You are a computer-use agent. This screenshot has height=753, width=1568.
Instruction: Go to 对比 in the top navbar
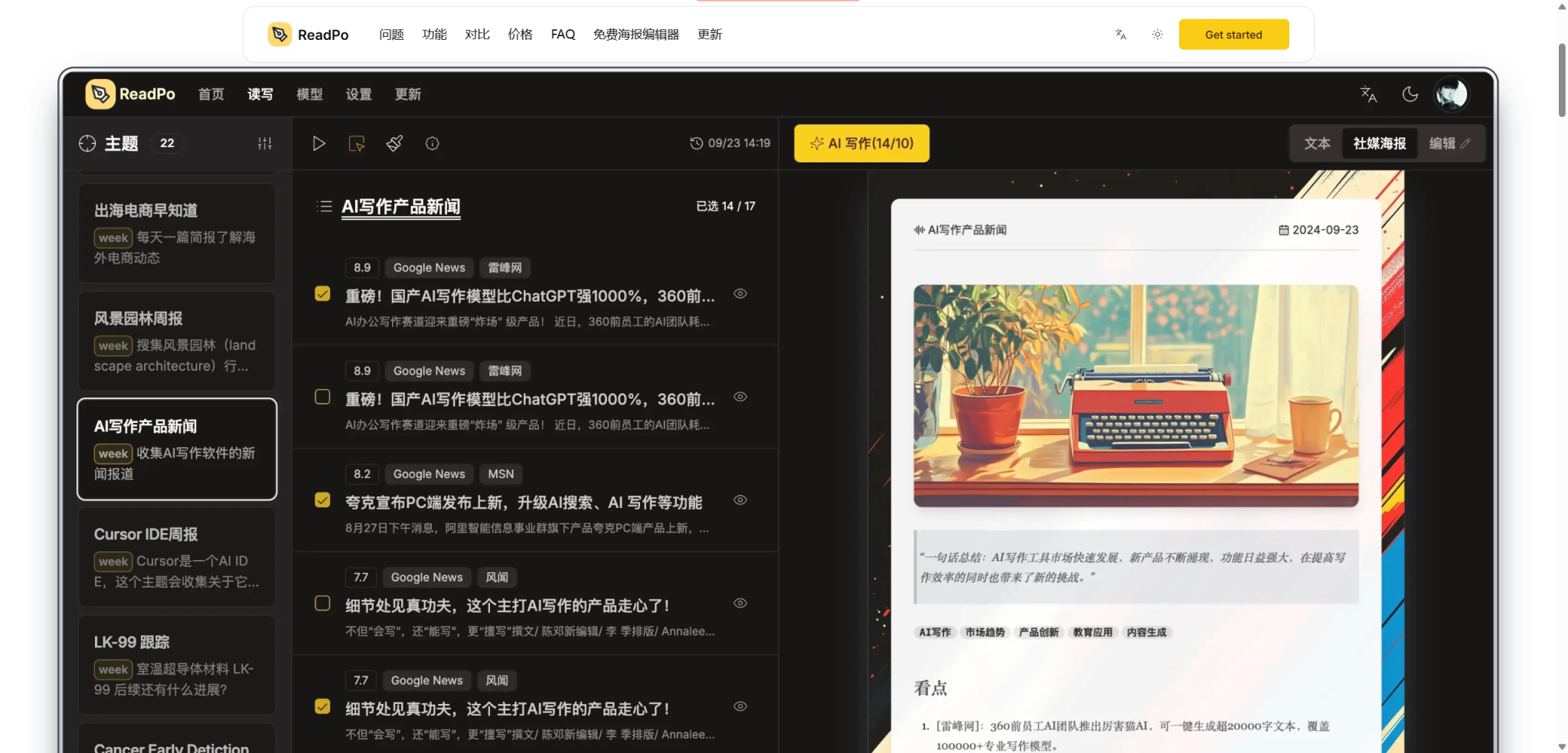[x=477, y=34]
